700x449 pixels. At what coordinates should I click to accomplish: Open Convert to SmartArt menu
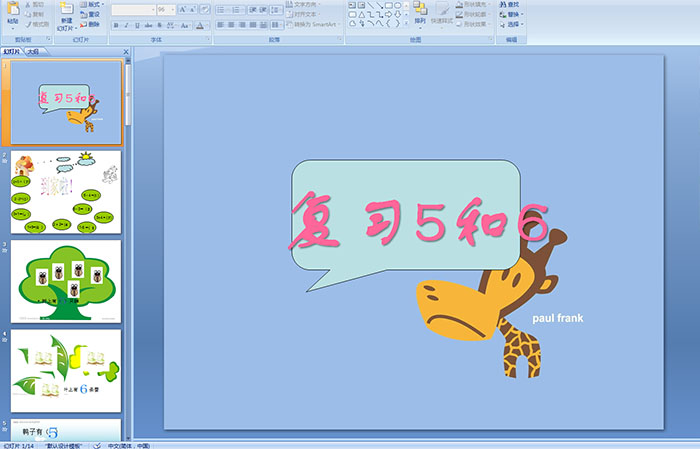(x=313, y=24)
